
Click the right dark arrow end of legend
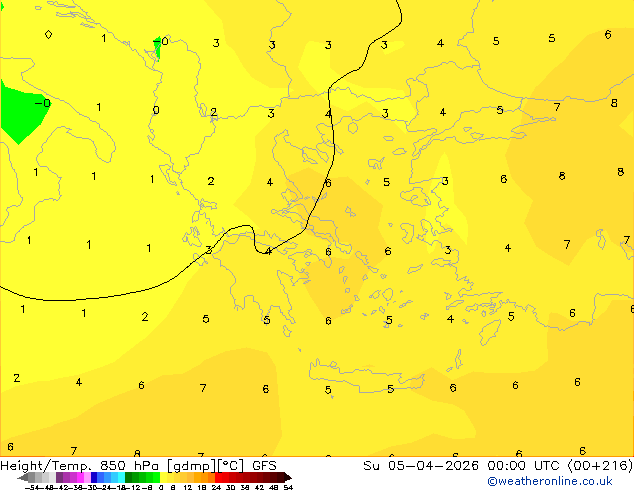coord(287,478)
